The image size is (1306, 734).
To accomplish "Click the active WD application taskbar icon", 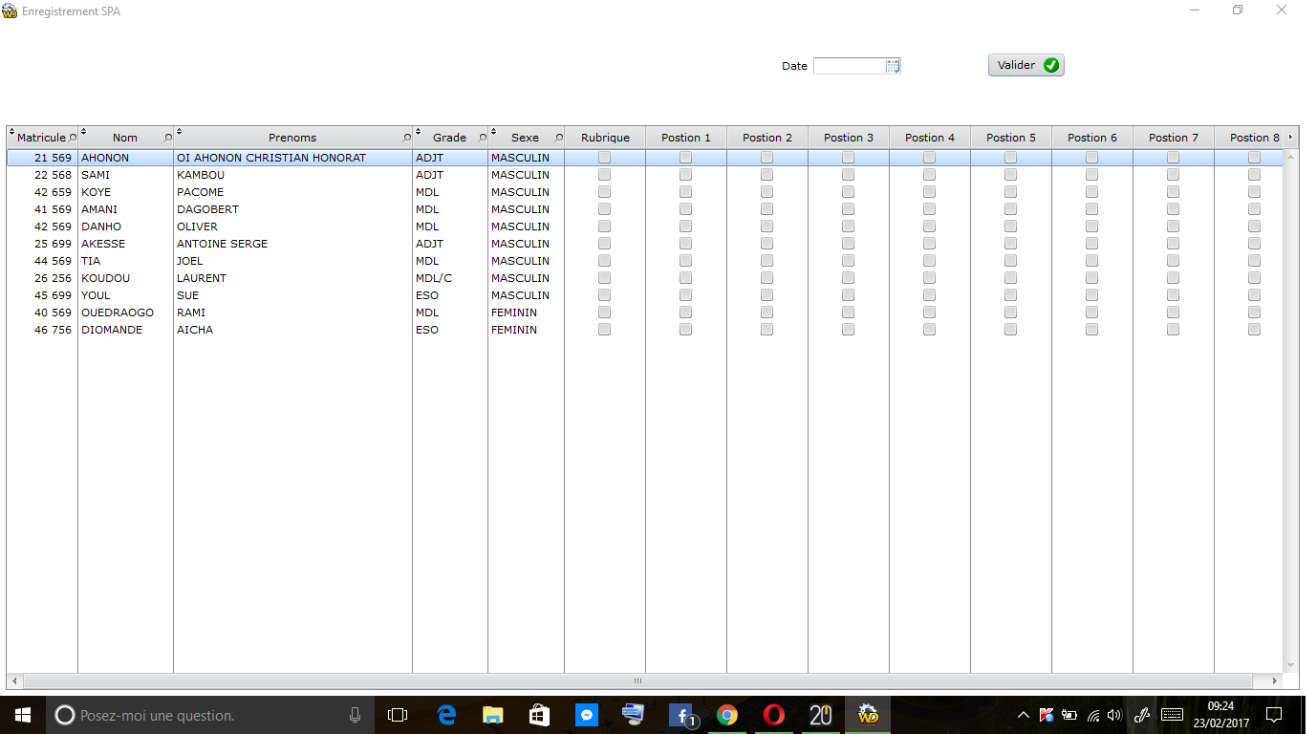I will pyautogui.click(x=868, y=715).
